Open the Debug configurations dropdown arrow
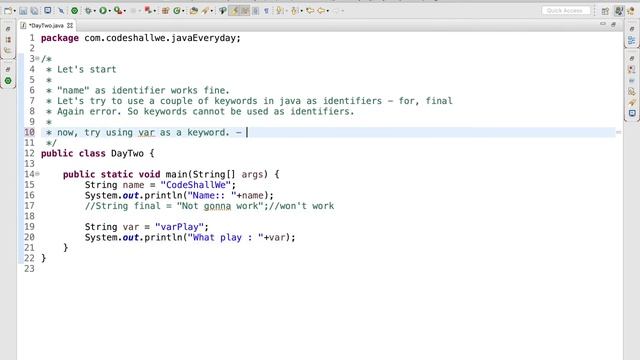This screenshot has width=640, height=360. pyautogui.click(x=95, y=11)
